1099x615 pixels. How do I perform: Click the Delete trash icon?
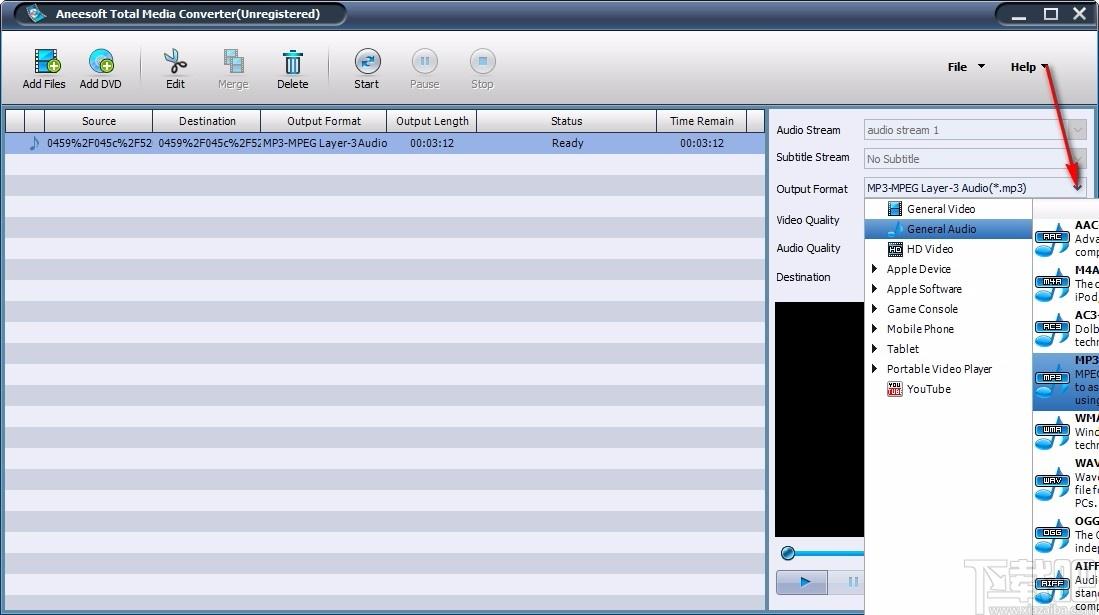292,62
